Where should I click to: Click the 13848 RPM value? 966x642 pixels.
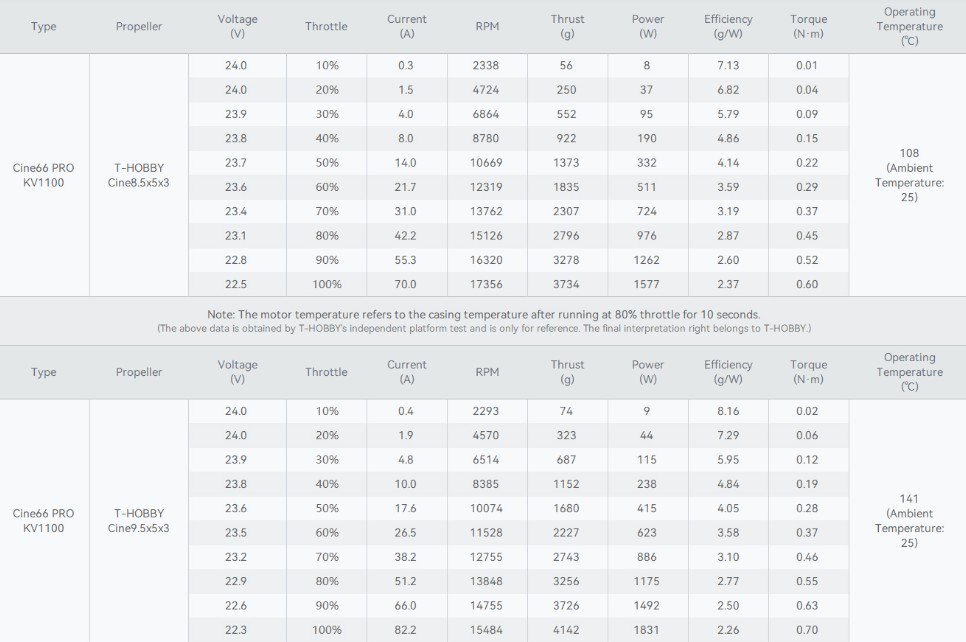[x=487, y=581]
